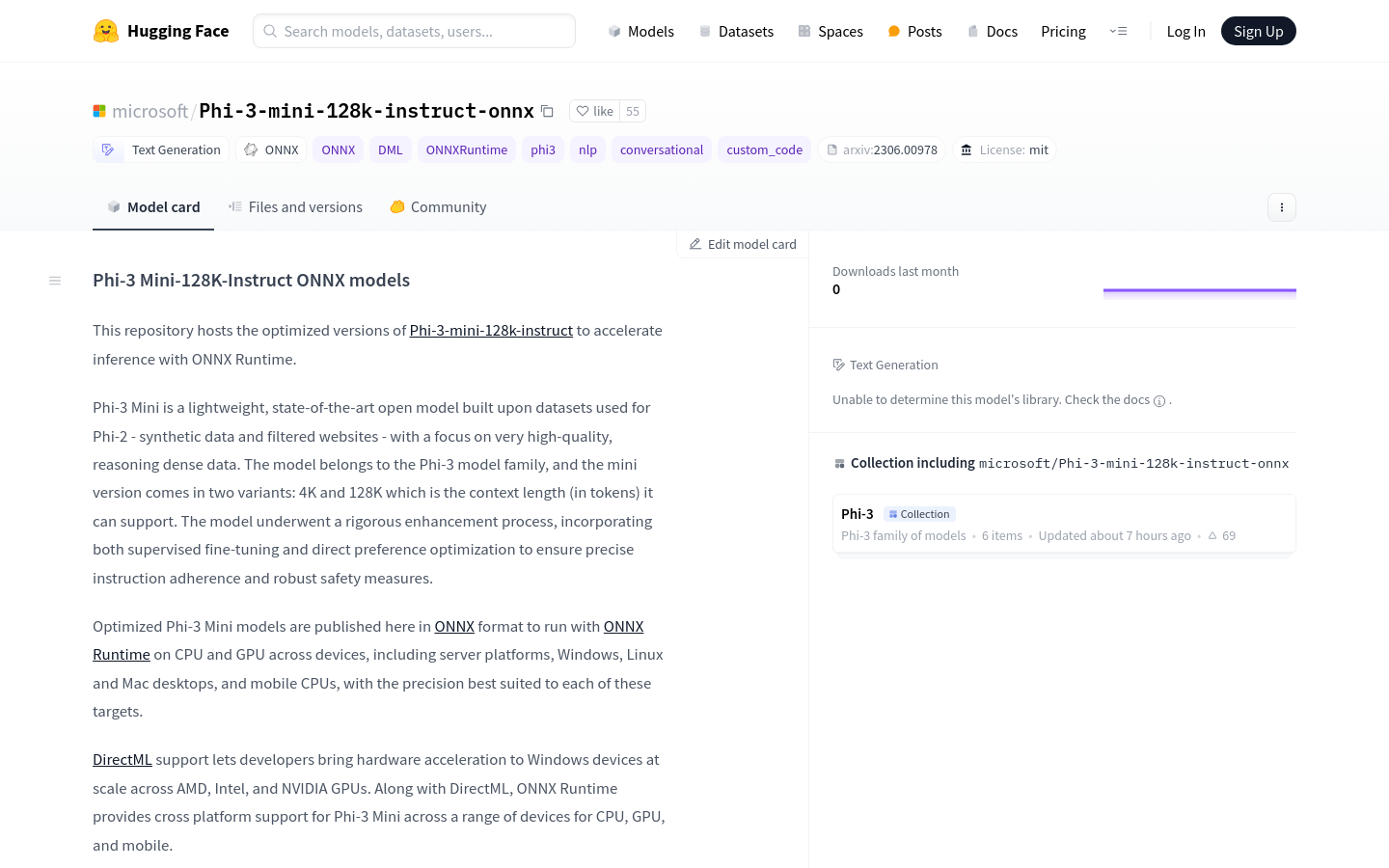Click the Sign Up button
The height and width of the screenshot is (868, 1389).
click(x=1258, y=31)
